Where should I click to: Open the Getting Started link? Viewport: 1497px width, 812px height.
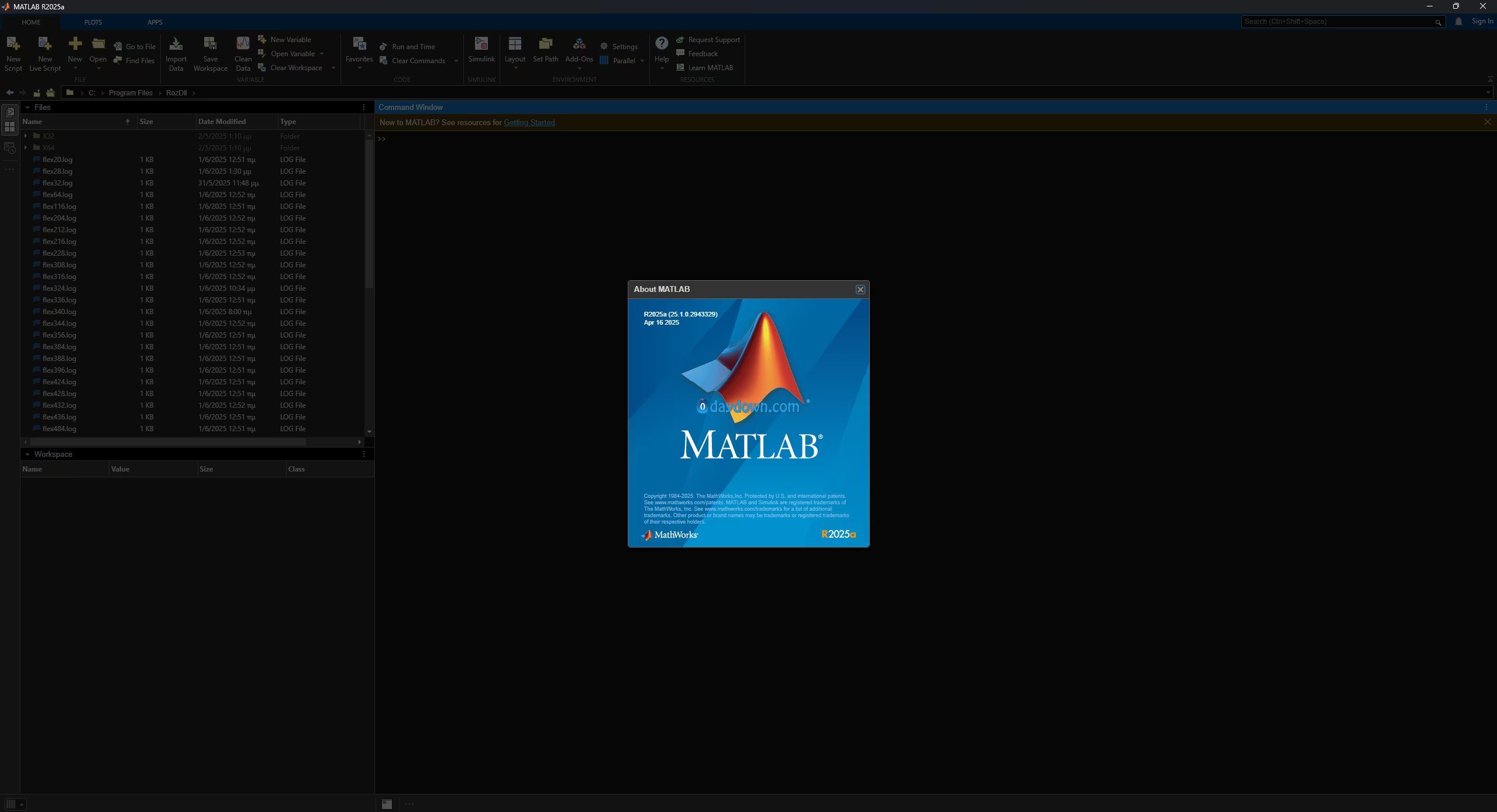tap(529, 123)
